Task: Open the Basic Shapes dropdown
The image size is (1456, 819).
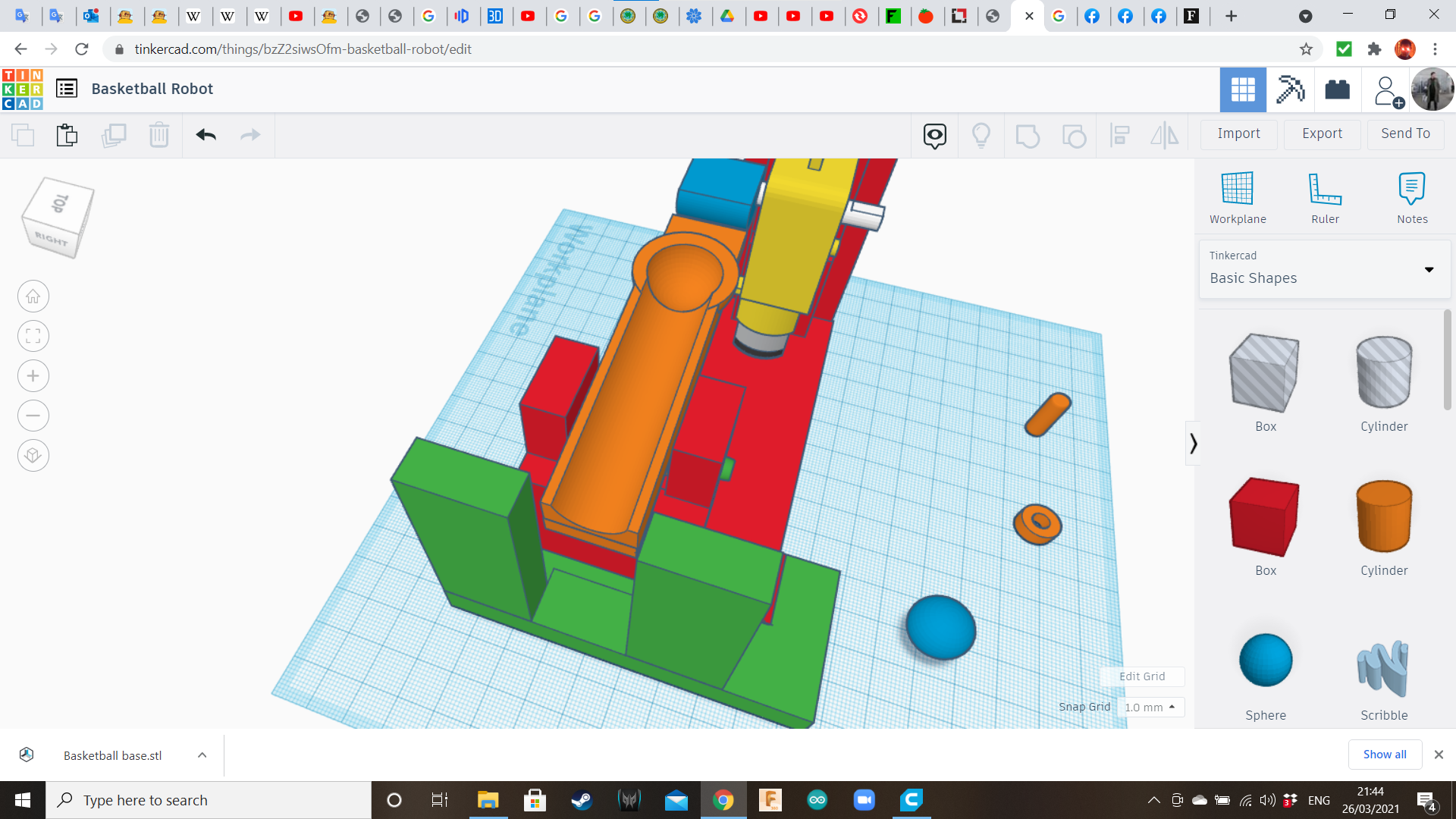Action: tap(1429, 269)
